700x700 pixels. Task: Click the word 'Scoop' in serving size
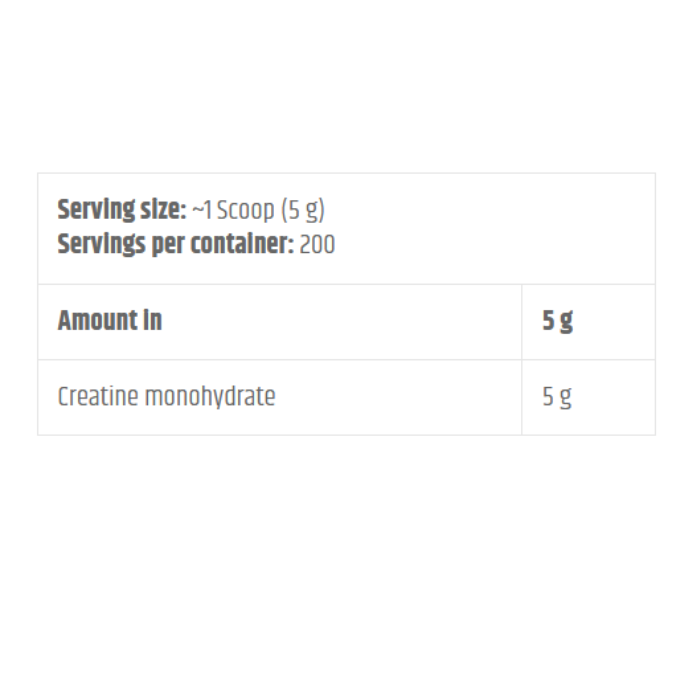tap(245, 210)
